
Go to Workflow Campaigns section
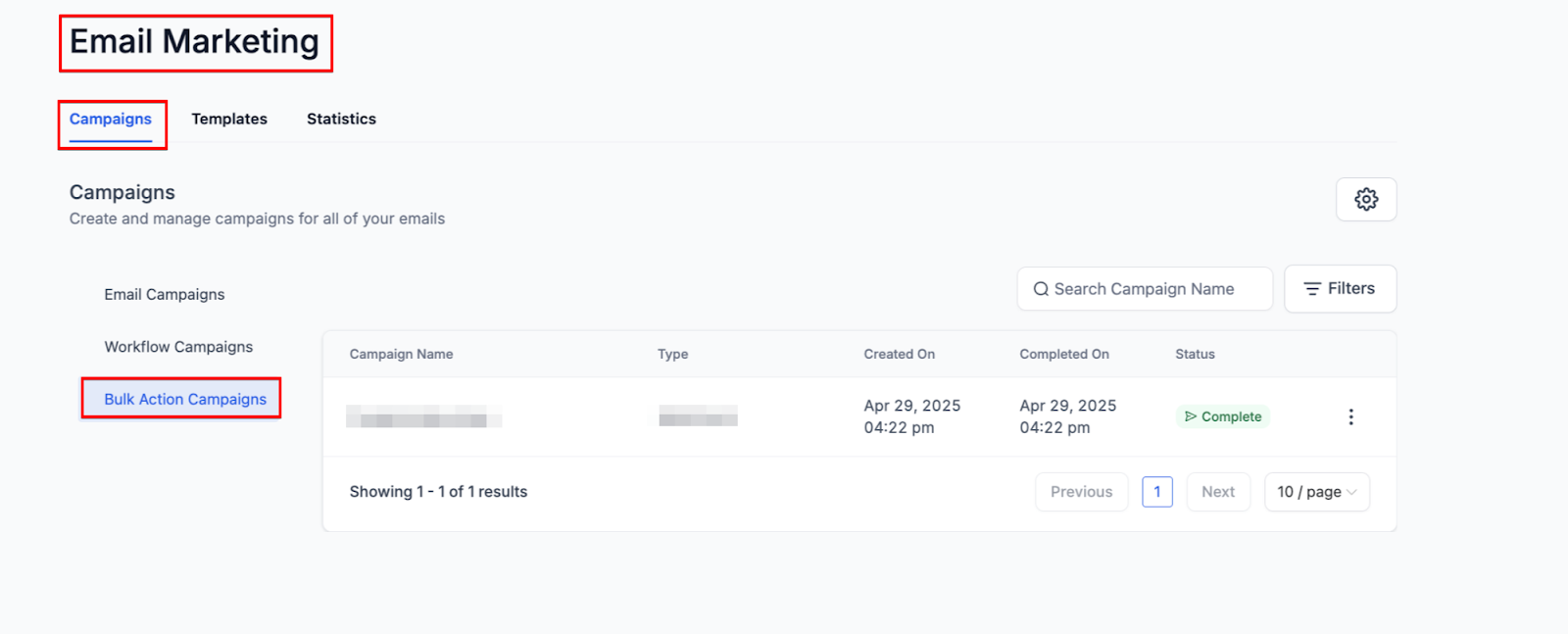pos(178,347)
